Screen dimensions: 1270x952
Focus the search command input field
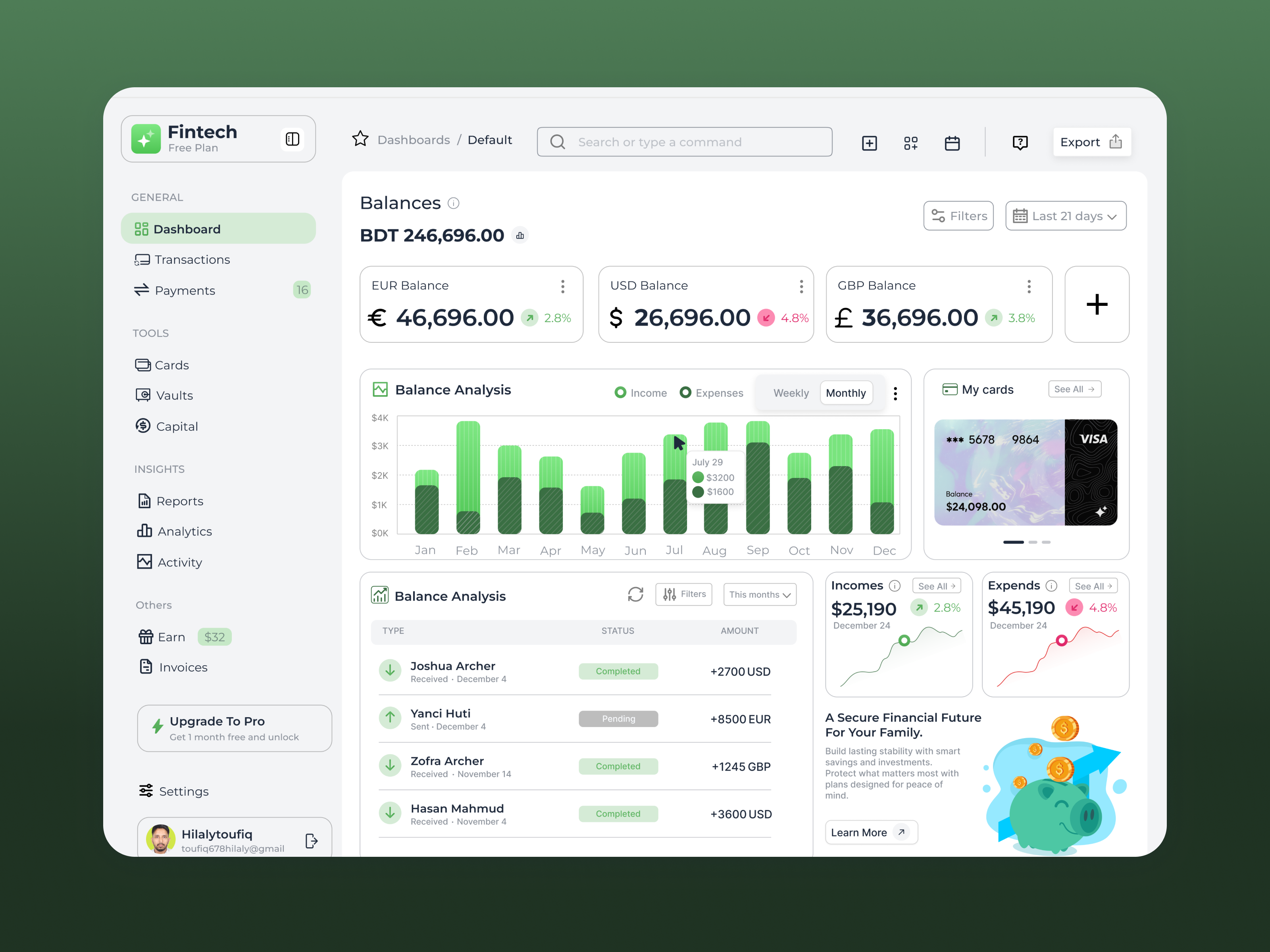click(x=684, y=142)
